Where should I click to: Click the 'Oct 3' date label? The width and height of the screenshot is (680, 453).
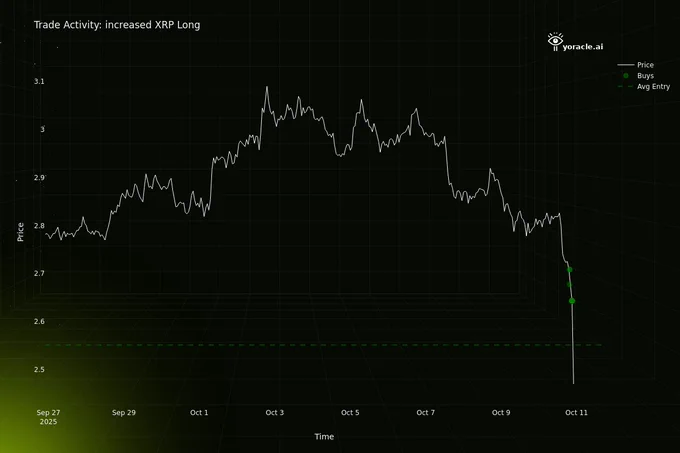(x=275, y=413)
